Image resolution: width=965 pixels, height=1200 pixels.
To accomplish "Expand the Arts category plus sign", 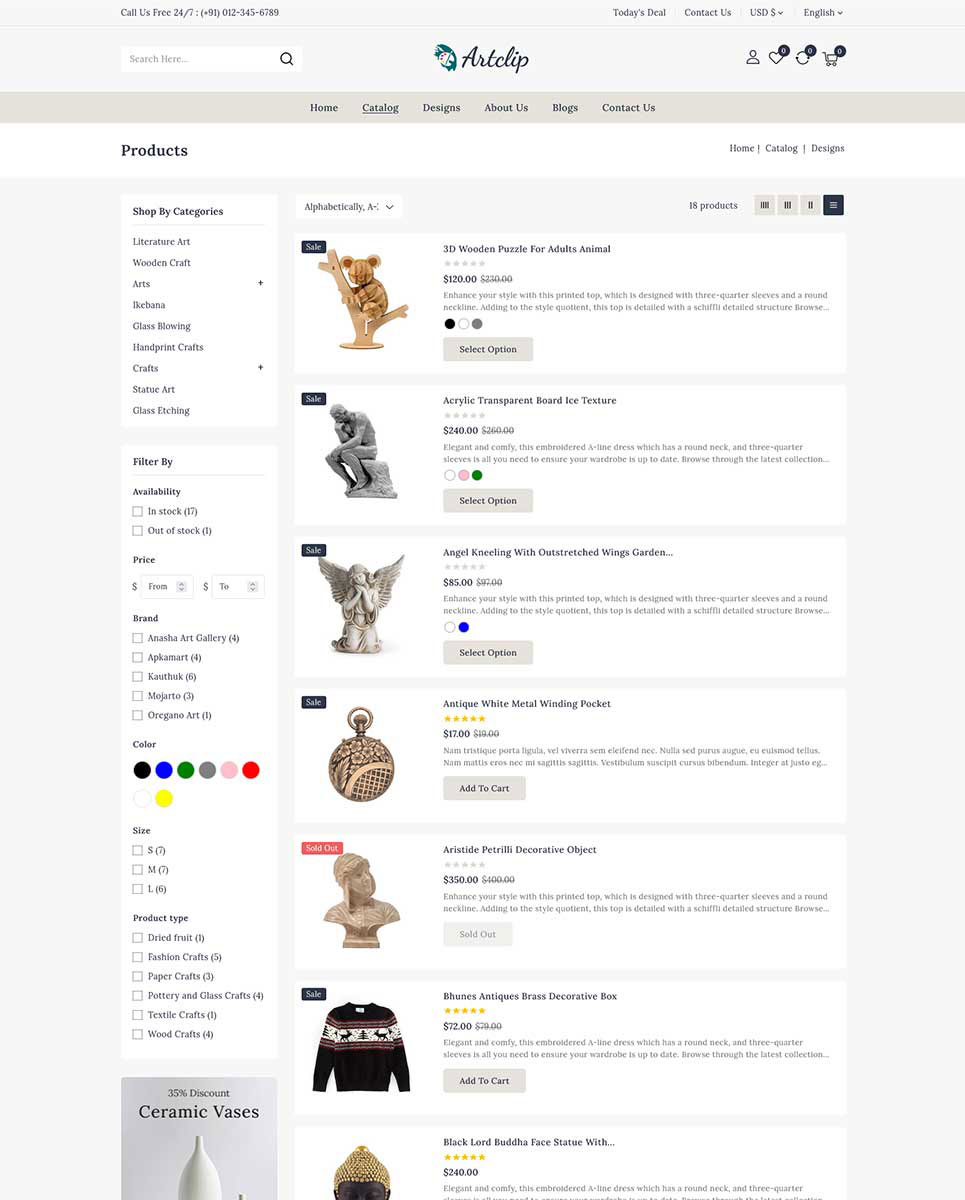I will tap(261, 283).
